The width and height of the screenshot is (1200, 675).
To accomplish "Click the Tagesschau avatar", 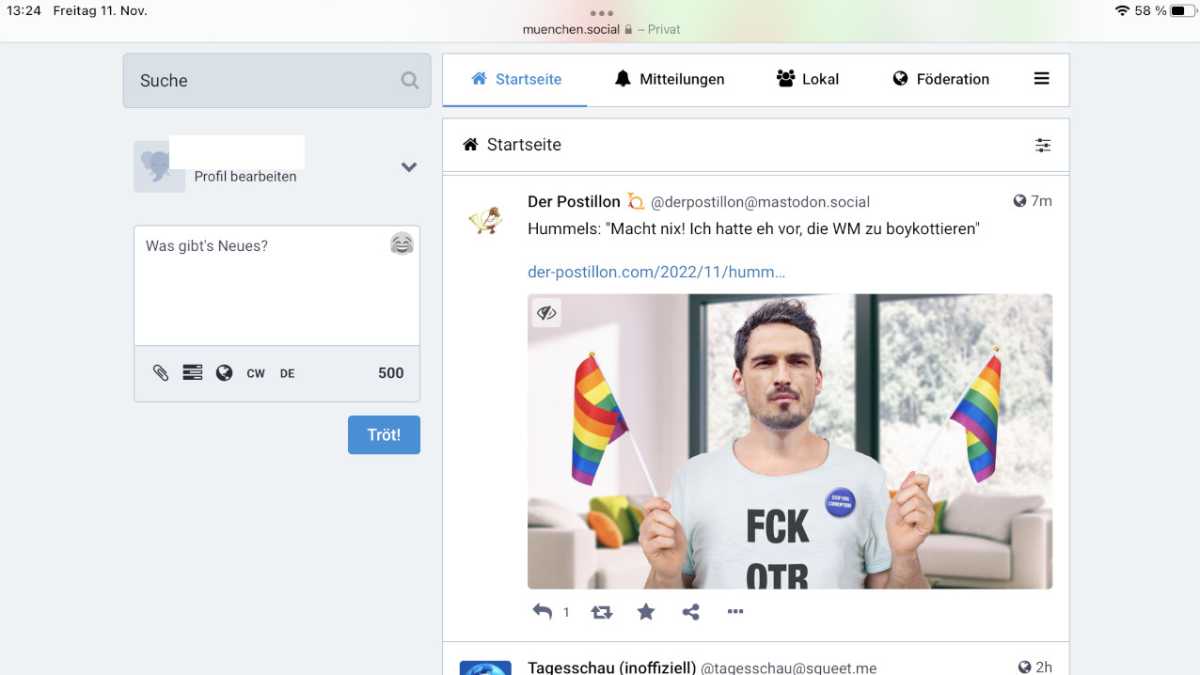I will click(485, 668).
